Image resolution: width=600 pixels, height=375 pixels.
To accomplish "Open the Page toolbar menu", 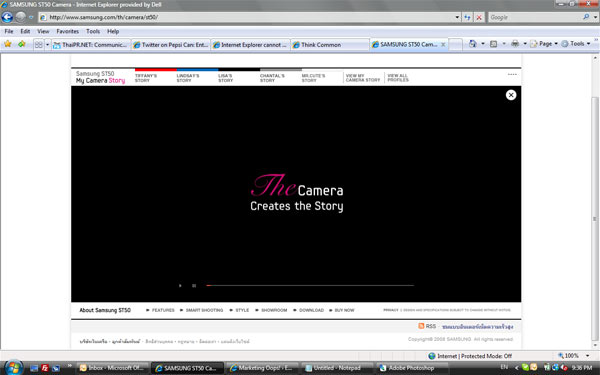I will [x=544, y=44].
